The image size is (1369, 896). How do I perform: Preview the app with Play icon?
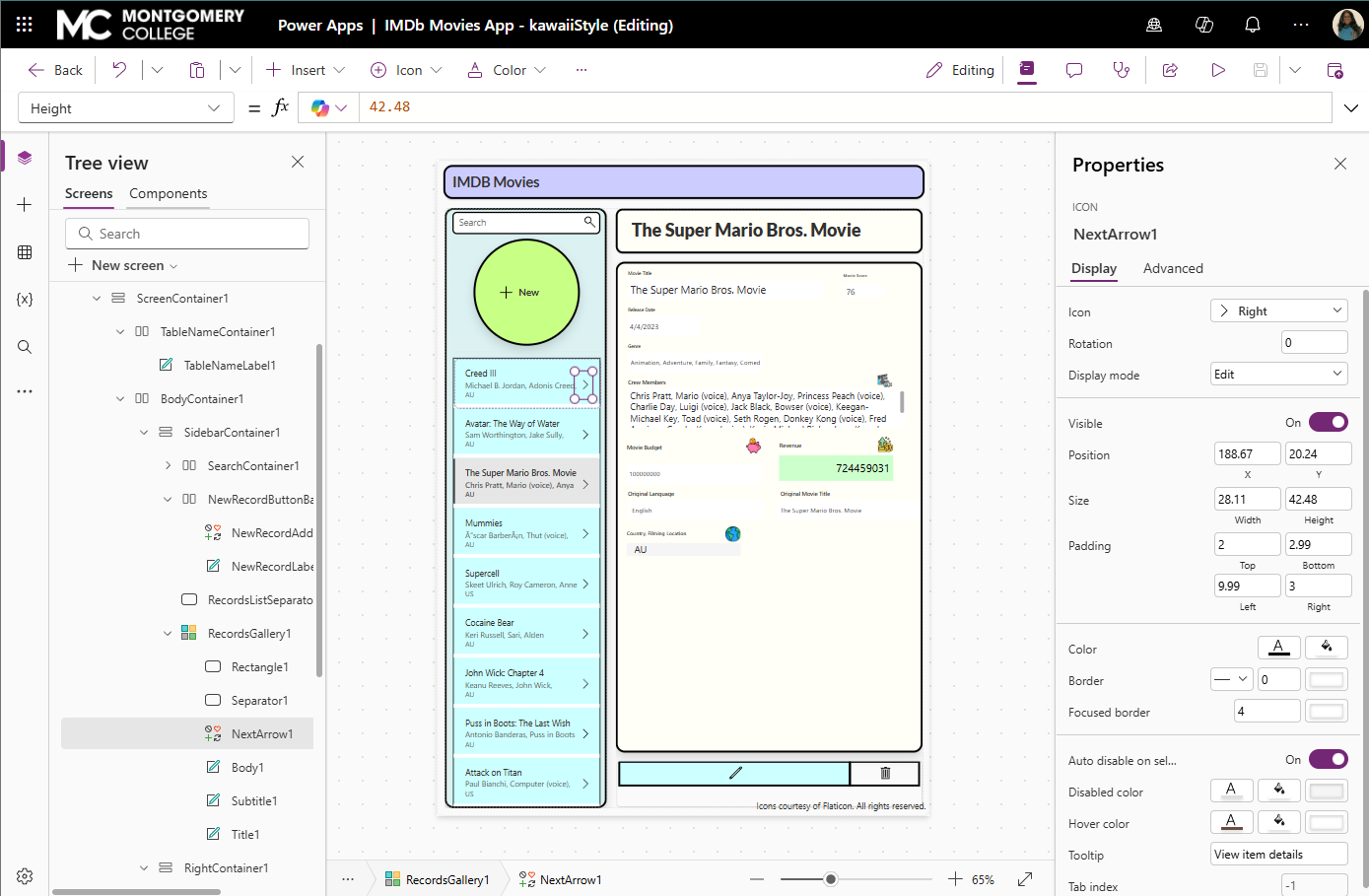[x=1218, y=70]
